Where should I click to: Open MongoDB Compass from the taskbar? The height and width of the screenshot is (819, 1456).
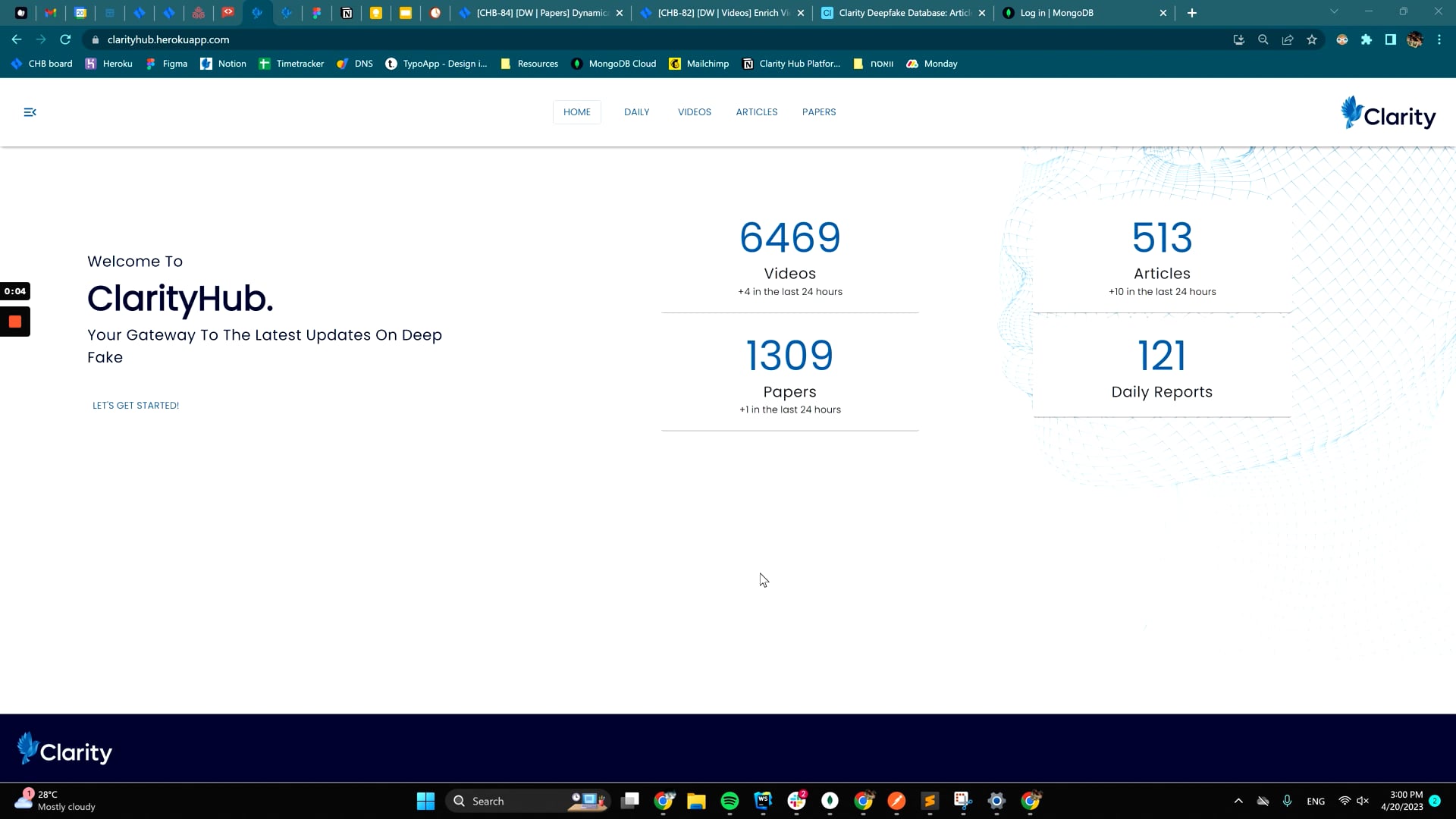coord(830,800)
